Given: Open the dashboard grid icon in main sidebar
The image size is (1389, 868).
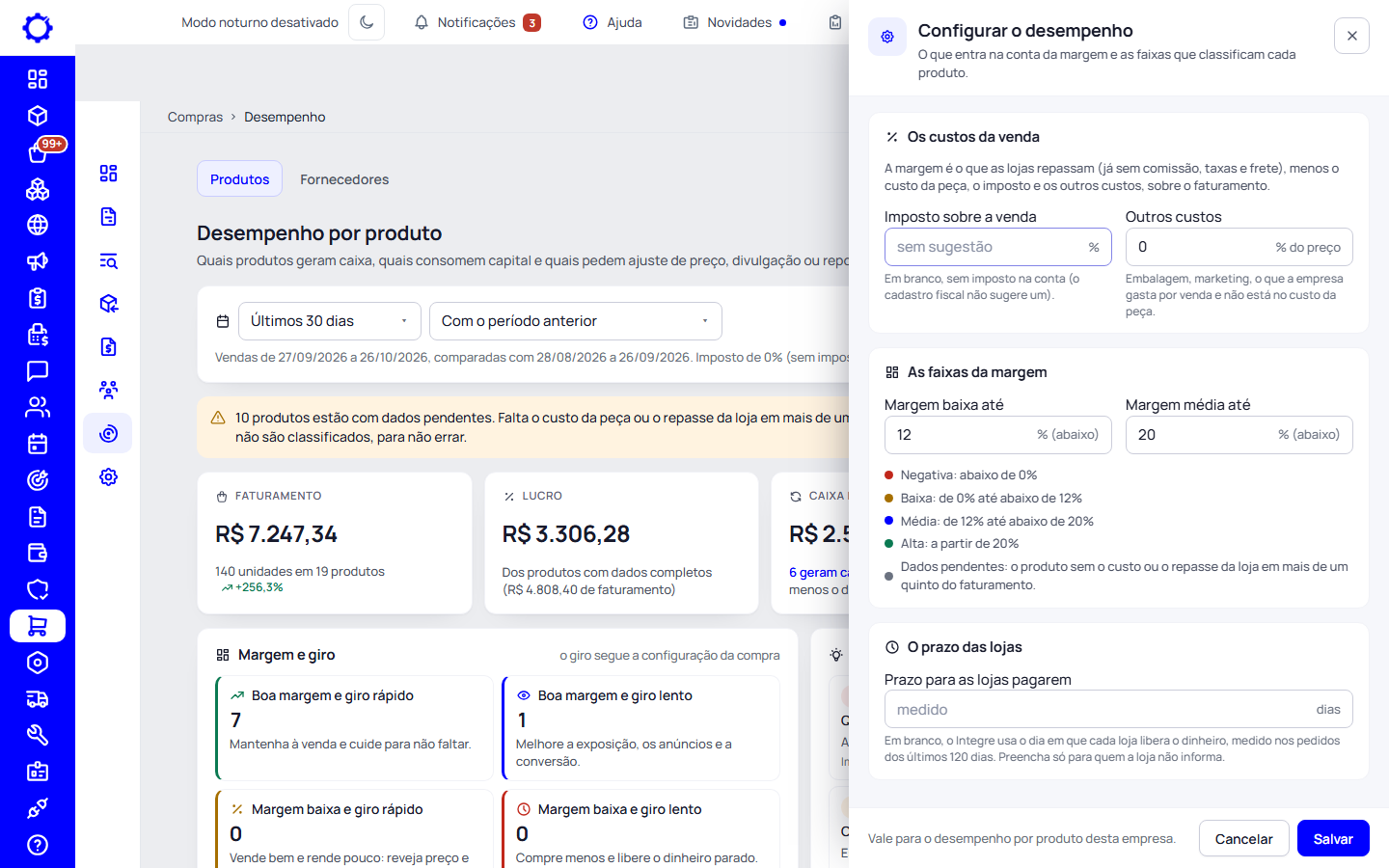Looking at the screenshot, I should tap(38, 79).
